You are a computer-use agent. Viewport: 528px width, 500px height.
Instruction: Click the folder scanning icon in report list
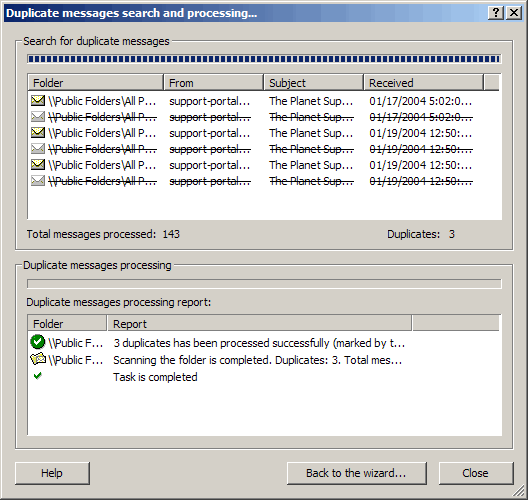(x=38, y=359)
